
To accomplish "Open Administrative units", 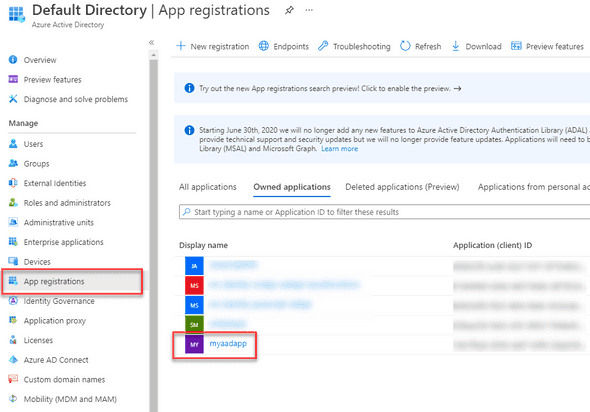I will (x=58, y=222).
